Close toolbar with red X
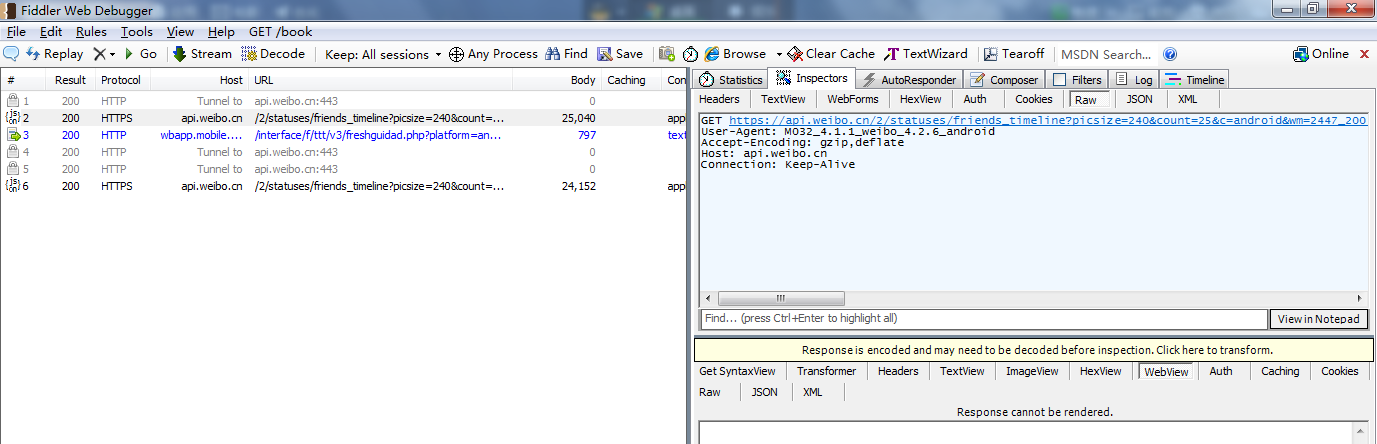The image size is (1377, 444). 1364,54
